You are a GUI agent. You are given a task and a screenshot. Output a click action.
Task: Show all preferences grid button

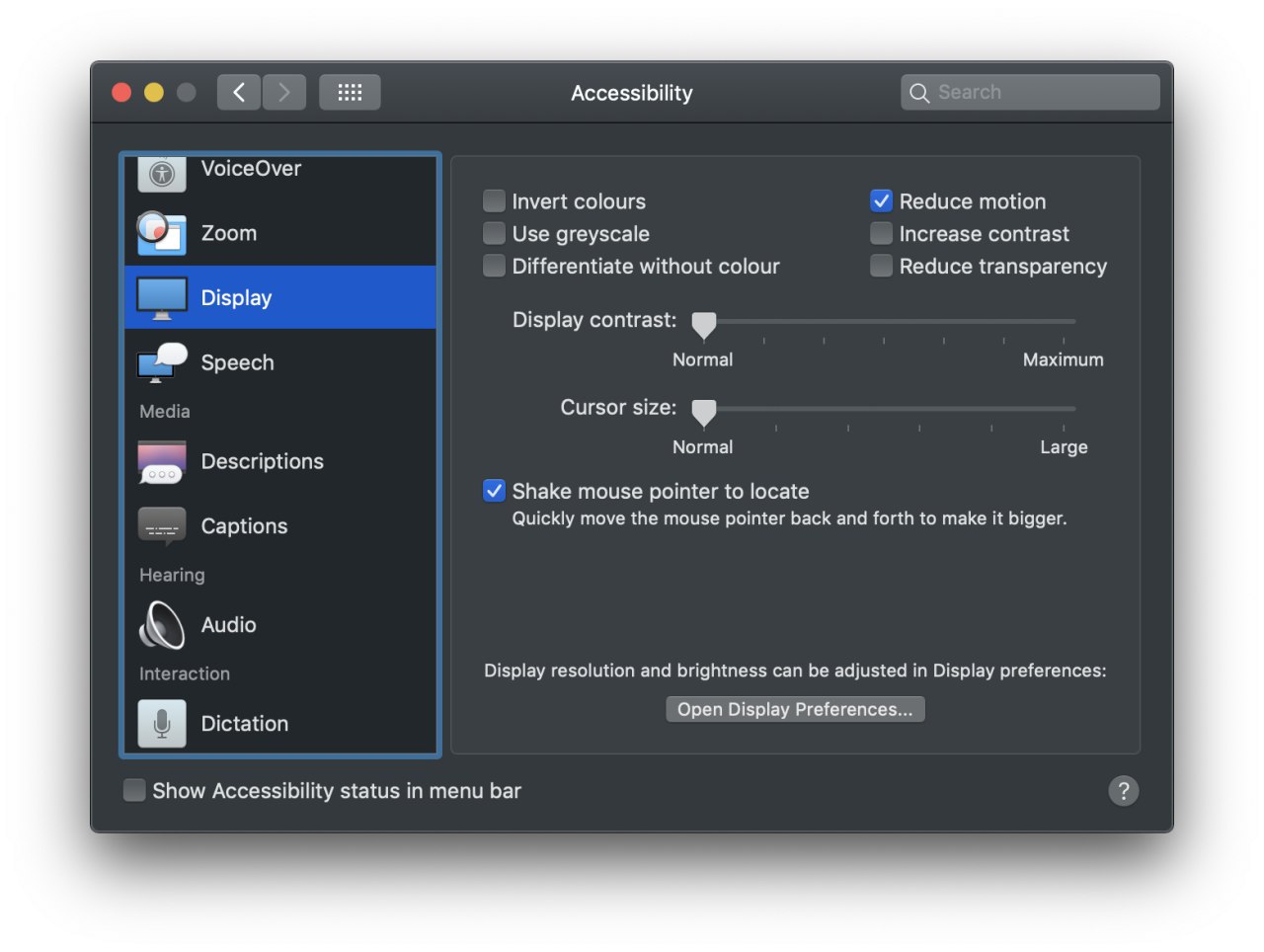pos(350,92)
